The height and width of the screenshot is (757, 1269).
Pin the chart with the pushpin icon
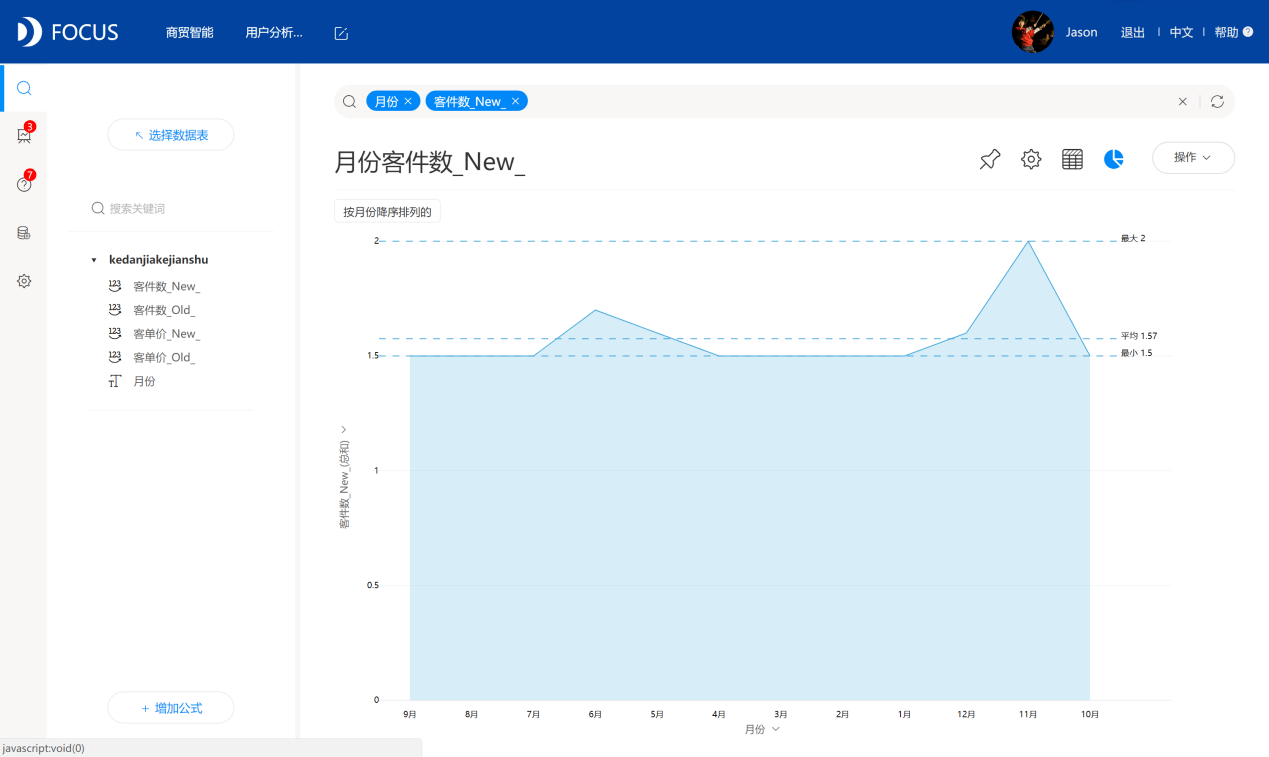pyautogui.click(x=990, y=159)
